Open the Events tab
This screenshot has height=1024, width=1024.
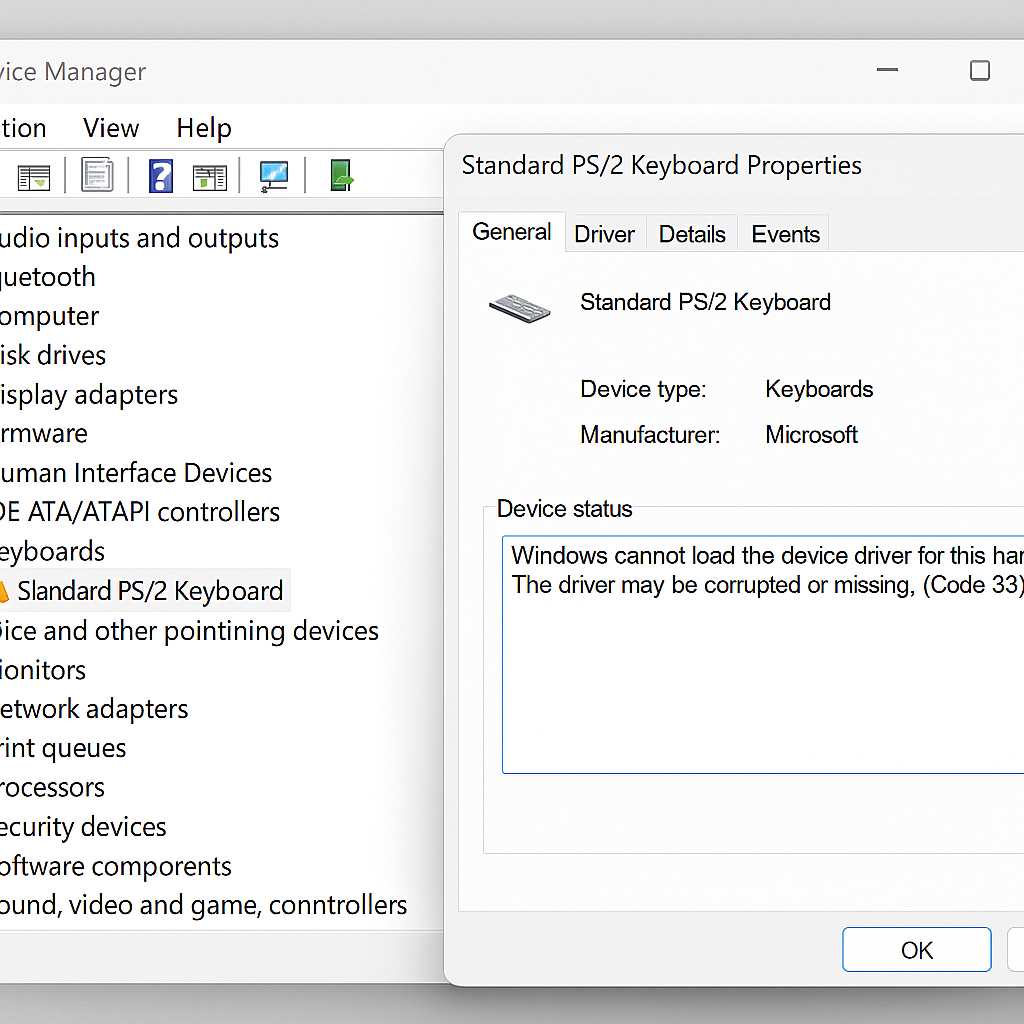[x=786, y=234]
